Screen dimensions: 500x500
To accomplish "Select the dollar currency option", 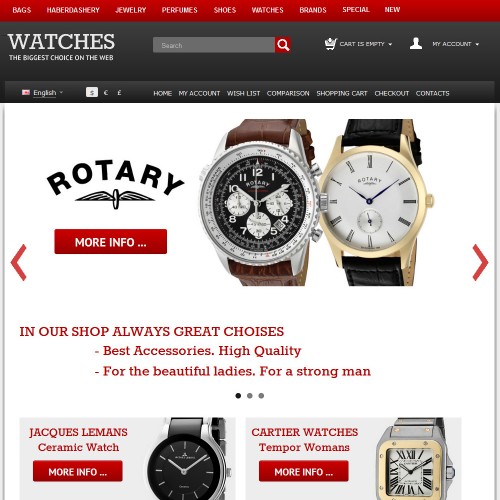I will 92,92.
